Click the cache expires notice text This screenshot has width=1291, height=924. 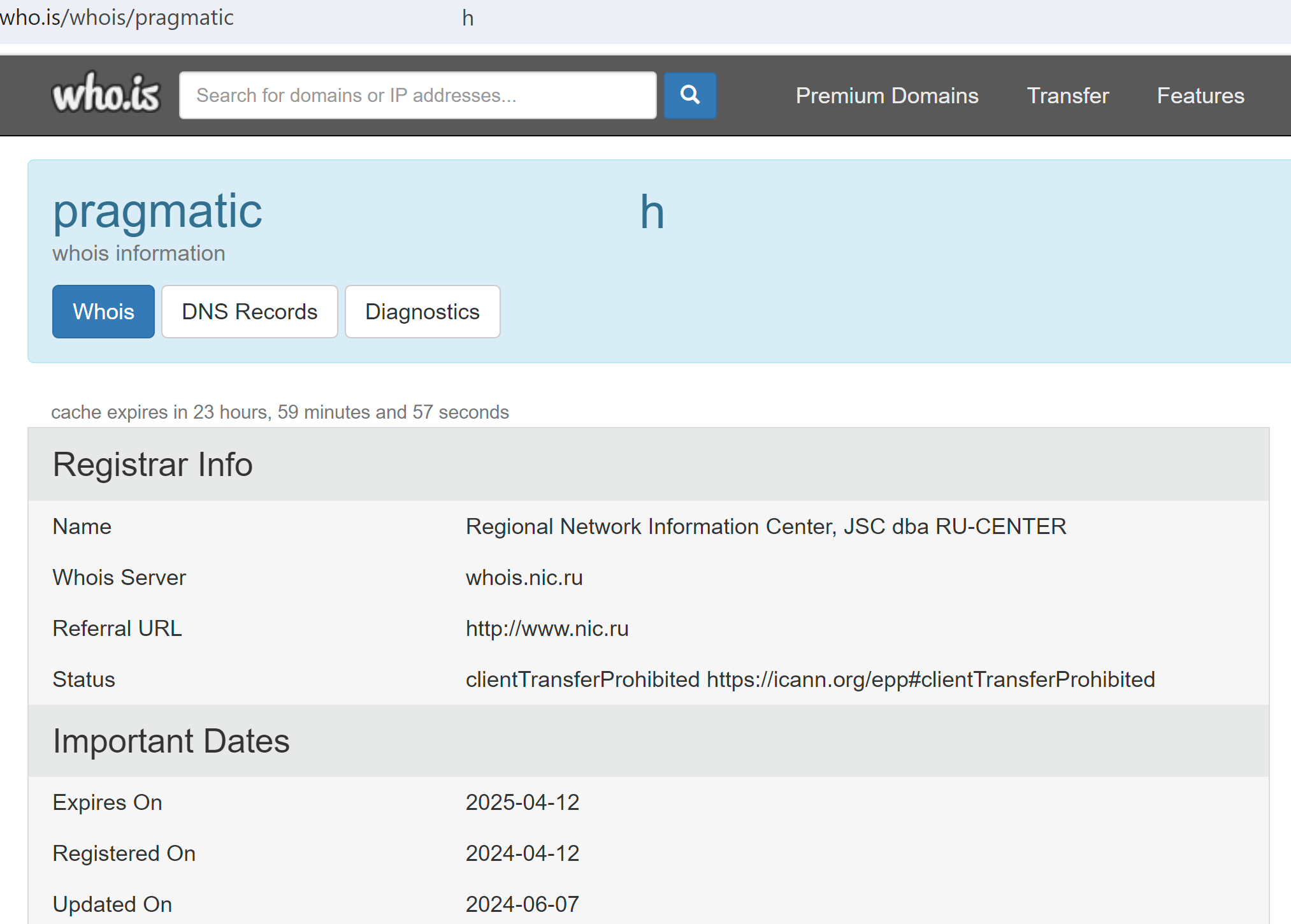point(280,412)
